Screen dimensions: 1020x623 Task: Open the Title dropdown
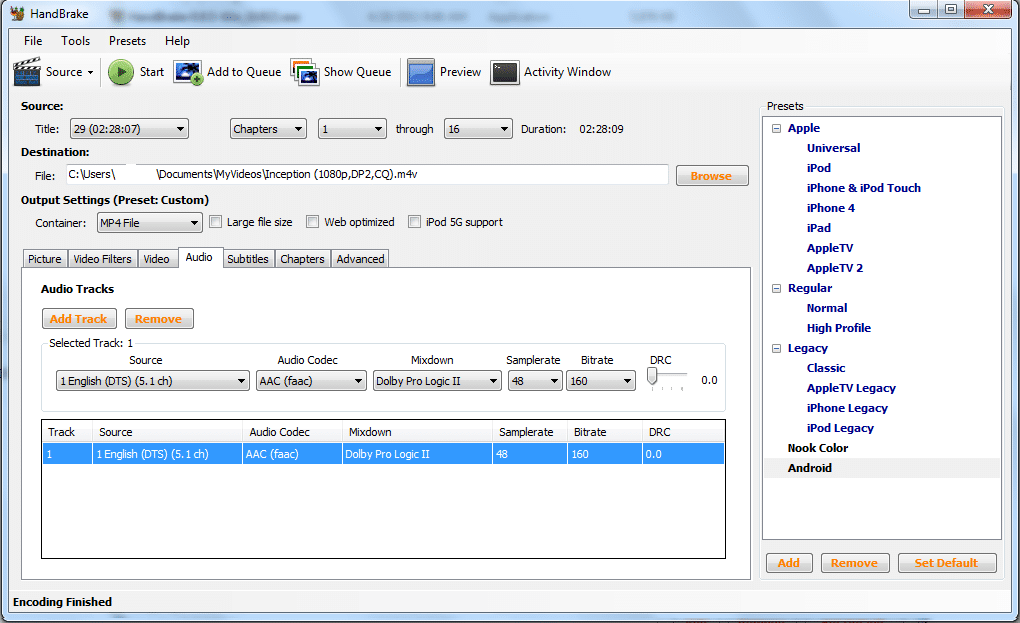[129, 129]
